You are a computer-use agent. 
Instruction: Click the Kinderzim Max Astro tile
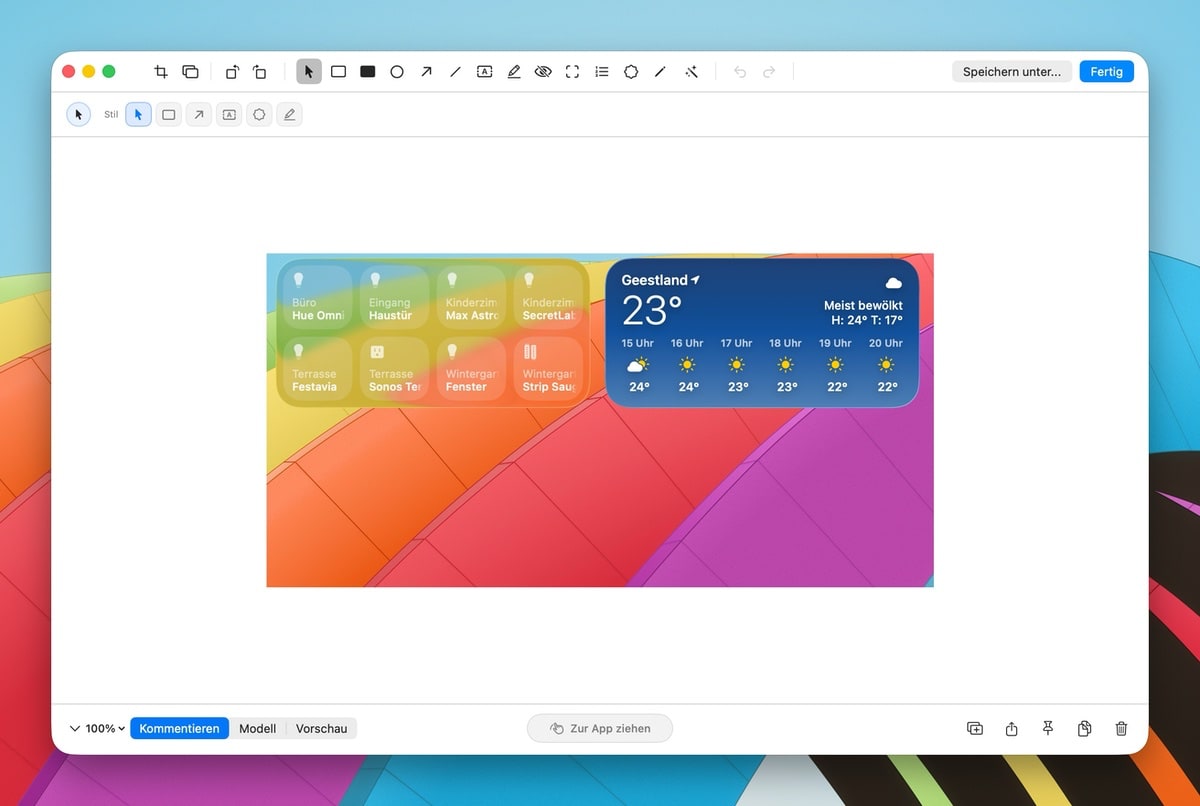pyautogui.click(x=471, y=297)
